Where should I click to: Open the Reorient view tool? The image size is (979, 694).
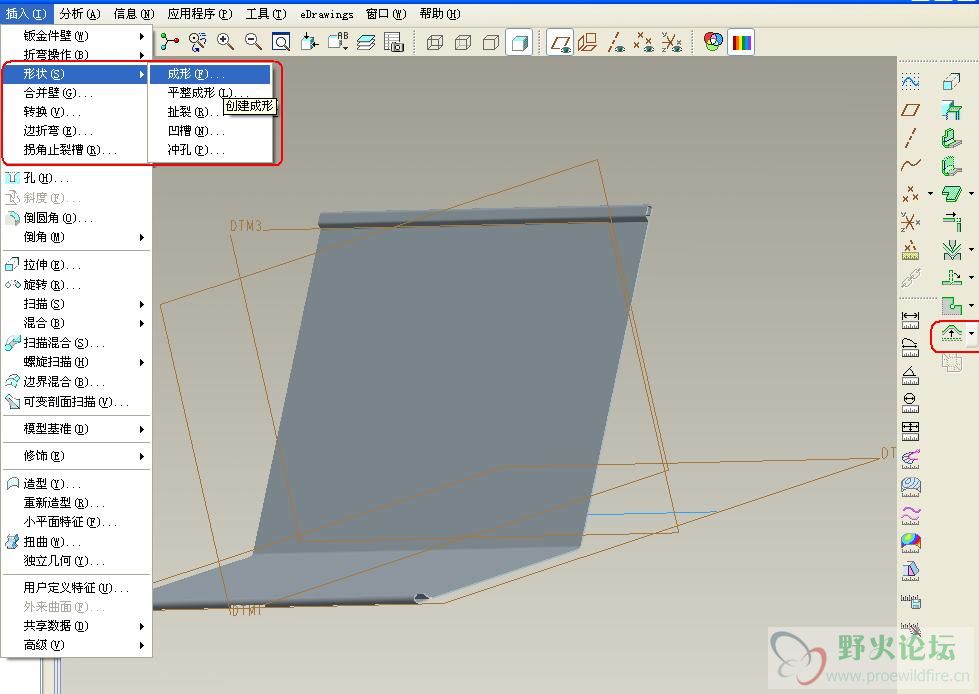click(x=309, y=42)
